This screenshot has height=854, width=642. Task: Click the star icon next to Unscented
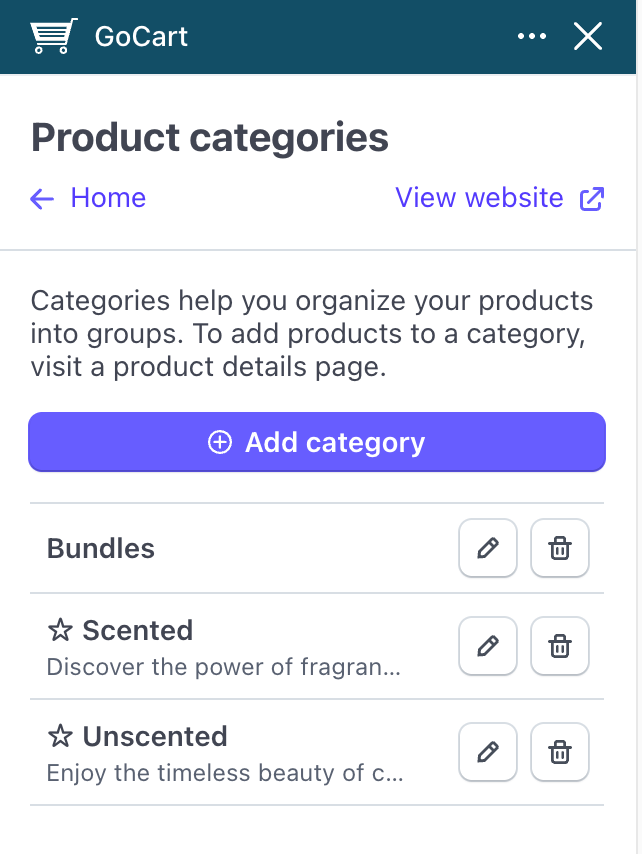[x=60, y=736]
